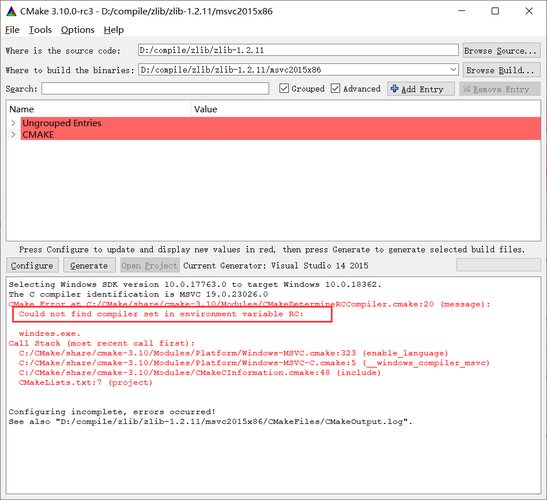The width and height of the screenshot is (547, 500).
Task: Click Browse Source button
Action: (x=501, y=51)
